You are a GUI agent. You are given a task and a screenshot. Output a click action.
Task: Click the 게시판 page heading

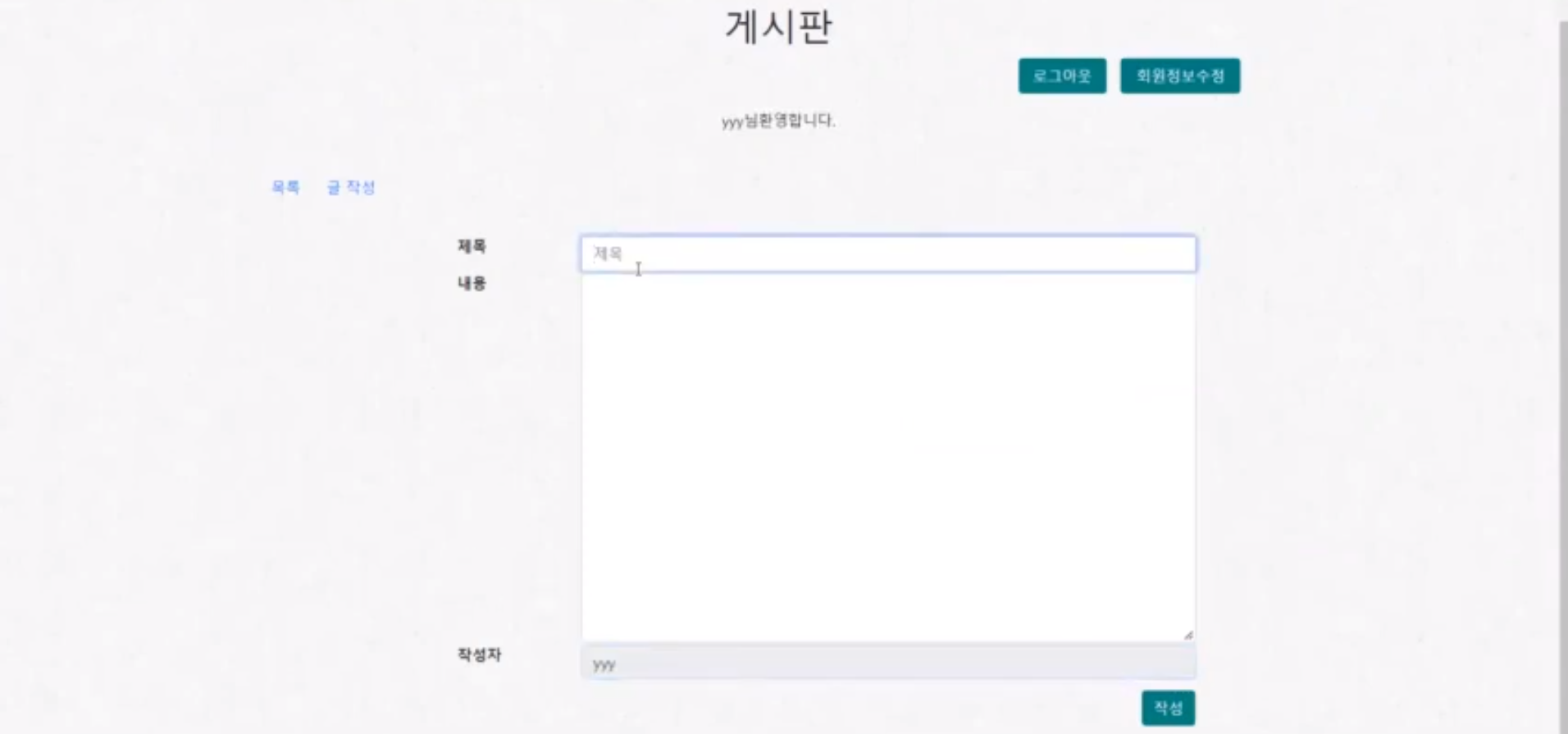coord(779,26)
